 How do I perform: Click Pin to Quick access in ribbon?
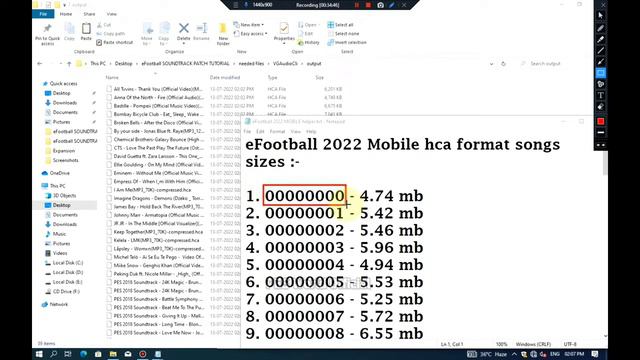(x=47, y=34)
